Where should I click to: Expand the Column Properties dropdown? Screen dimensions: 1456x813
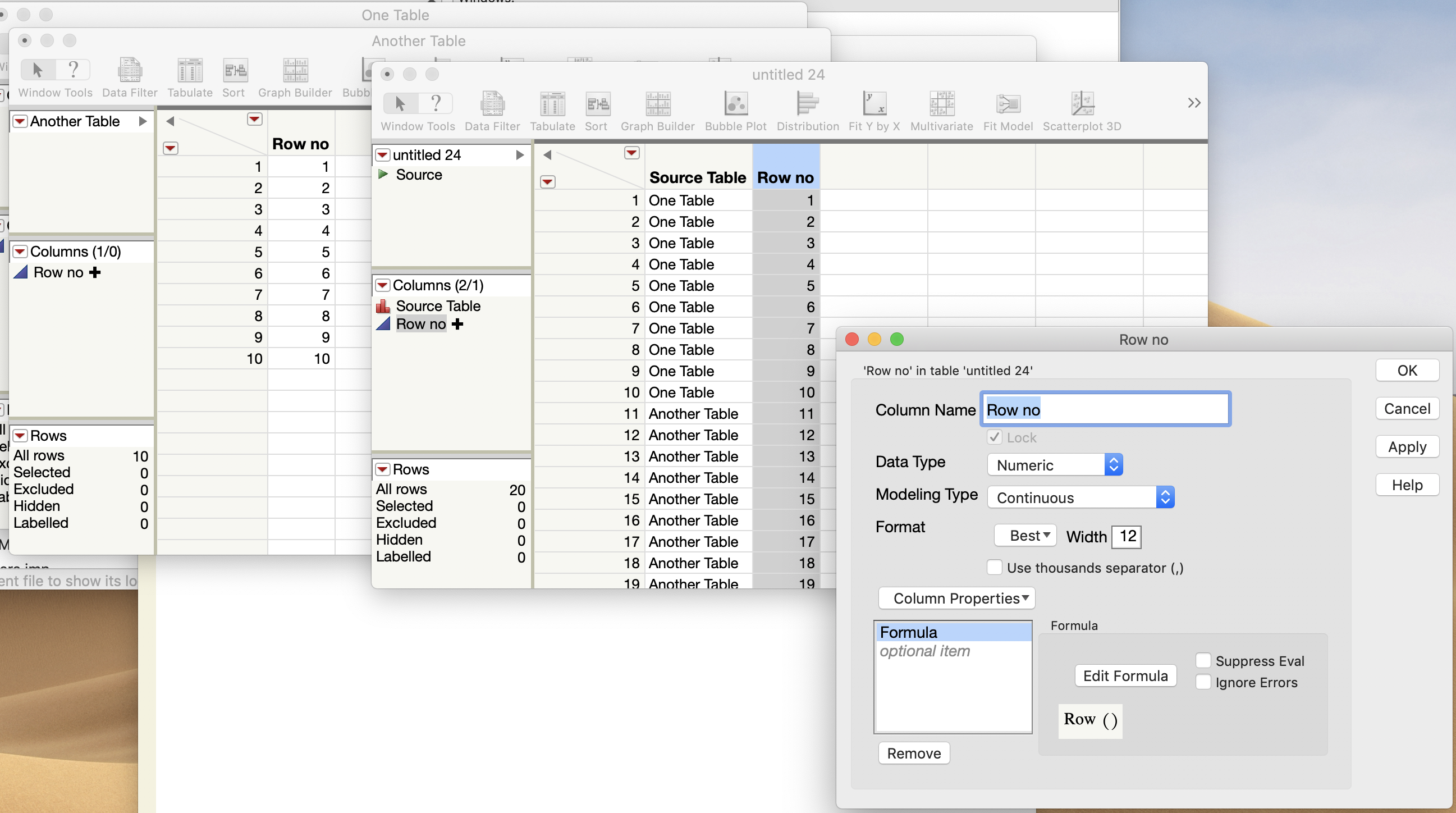tap(956, 598)
